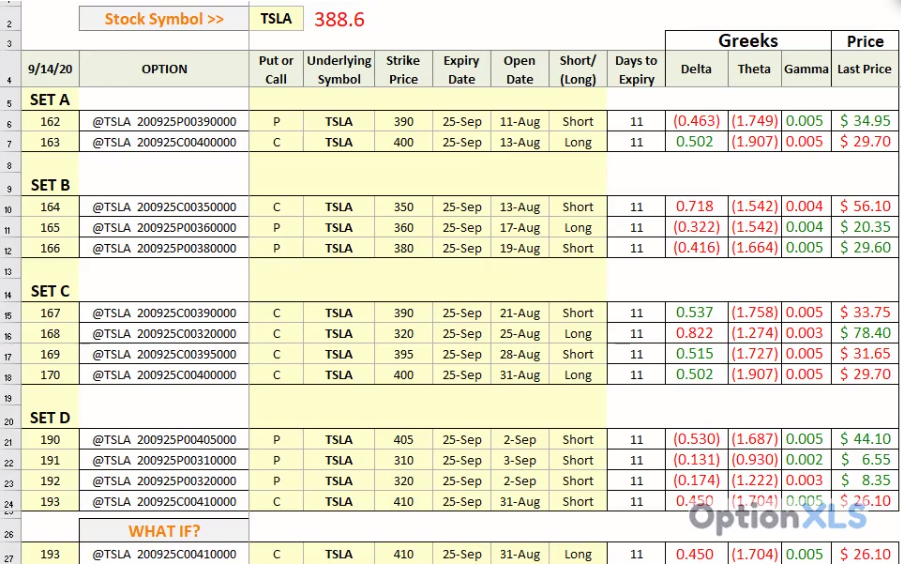Screen dimensions: 901x569
Task: Click the (0.416) delta value
Action: tap(696, 248)
